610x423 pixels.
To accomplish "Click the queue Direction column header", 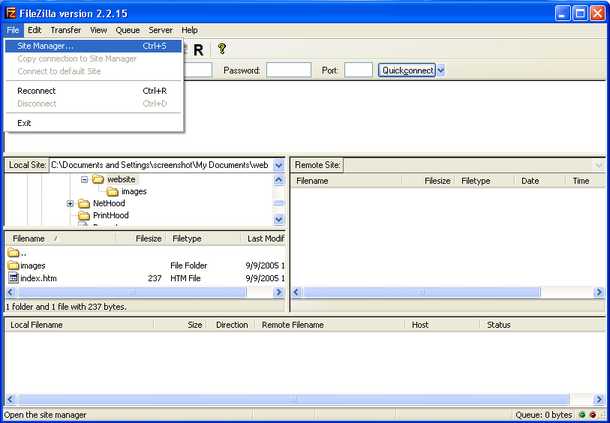I will pyautogui.click(x=231, y=325).
